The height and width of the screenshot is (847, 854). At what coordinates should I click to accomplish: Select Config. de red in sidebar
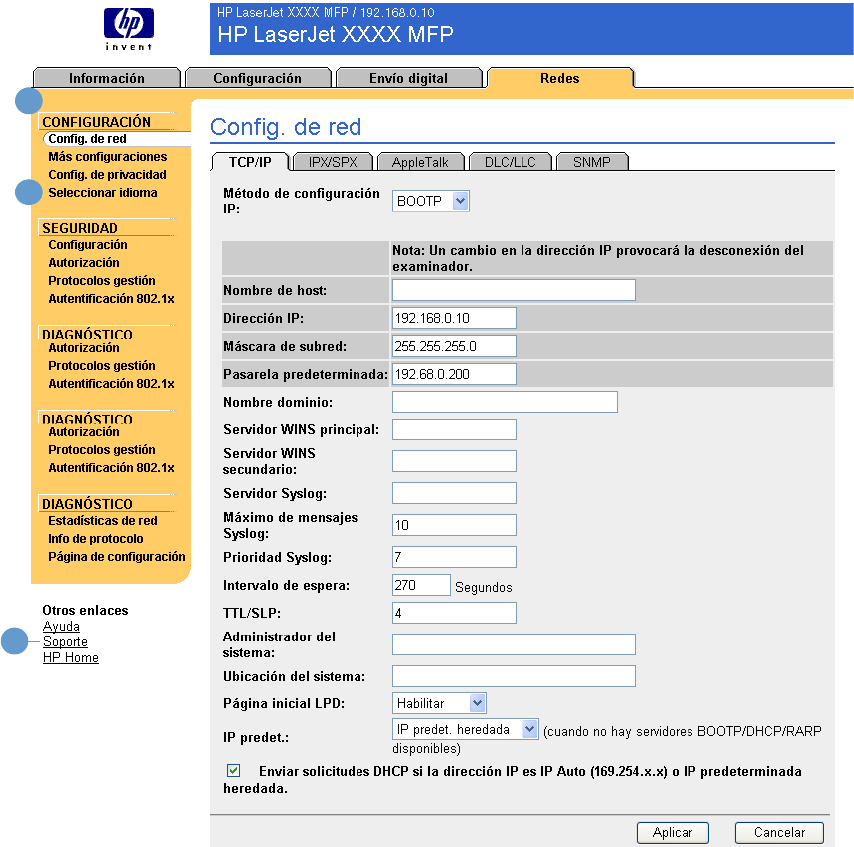[87, 139]
